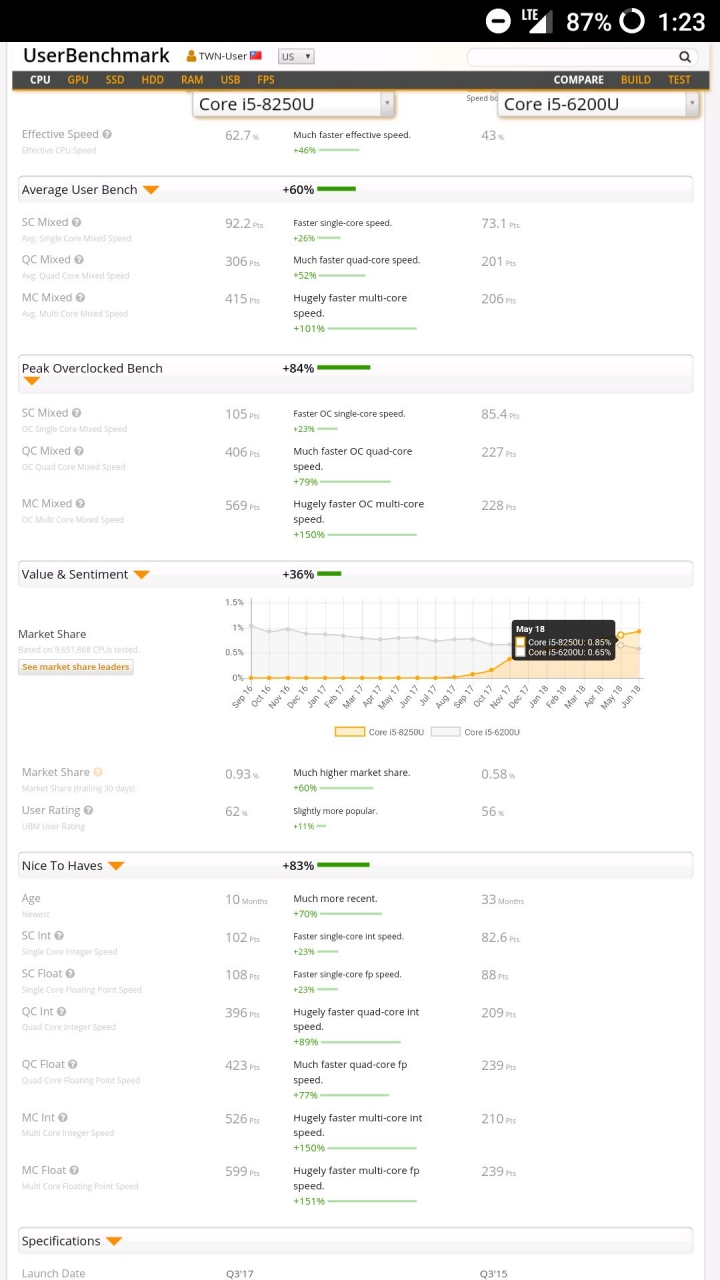This screenshot has height=1280, width=720.
Task: Click the +84% Peak Overclocked Bench bar
Action: click(343, 368)
